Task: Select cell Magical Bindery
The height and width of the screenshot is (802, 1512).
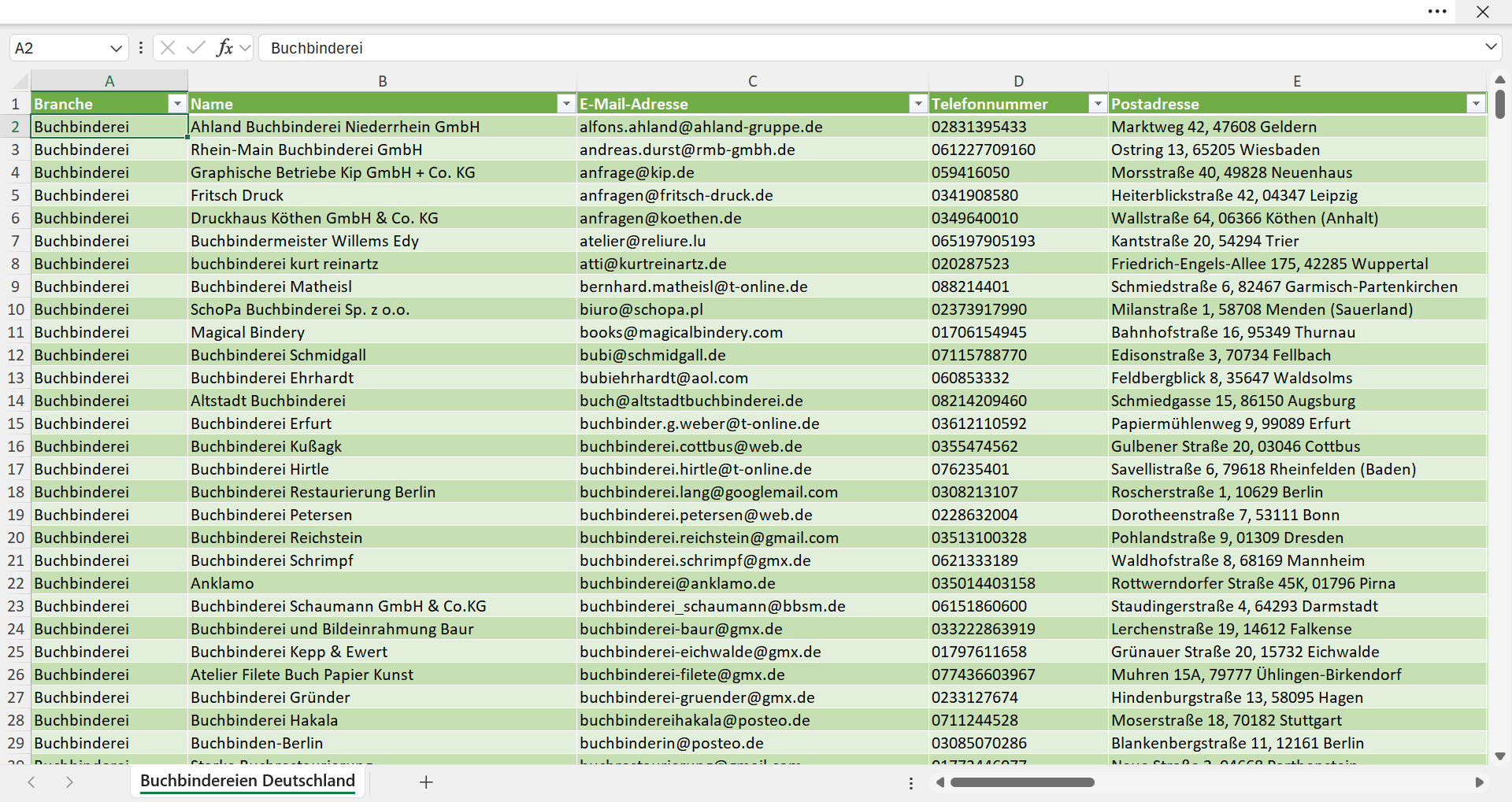Action: click(383, 332)
